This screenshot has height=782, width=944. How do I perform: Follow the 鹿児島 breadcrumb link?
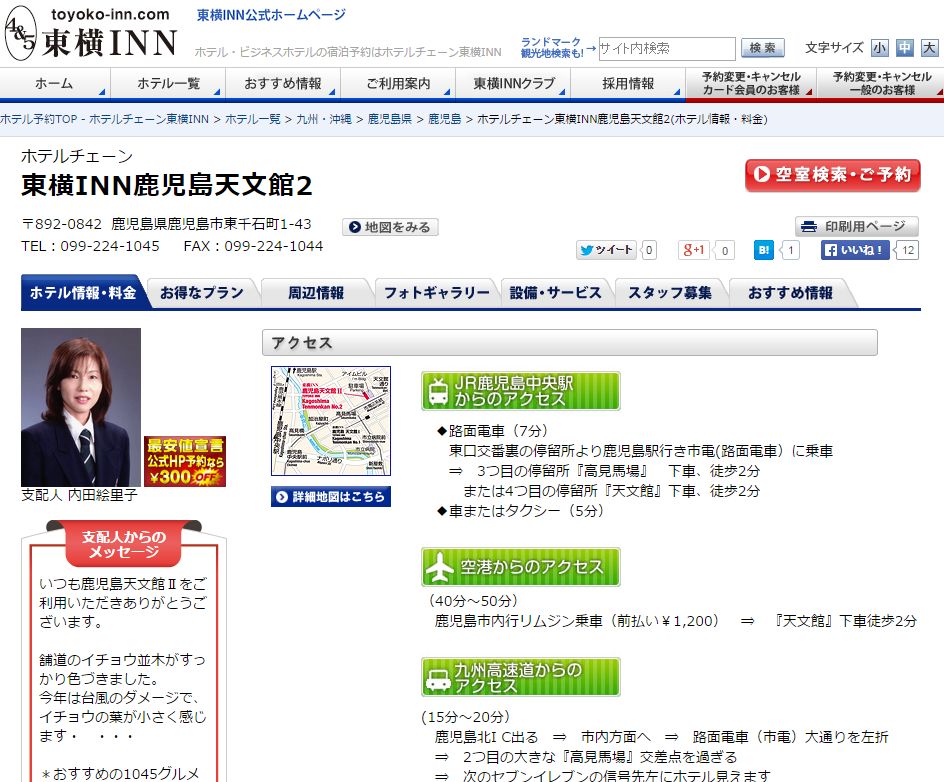pyautogui.click(x=444, y=119)
